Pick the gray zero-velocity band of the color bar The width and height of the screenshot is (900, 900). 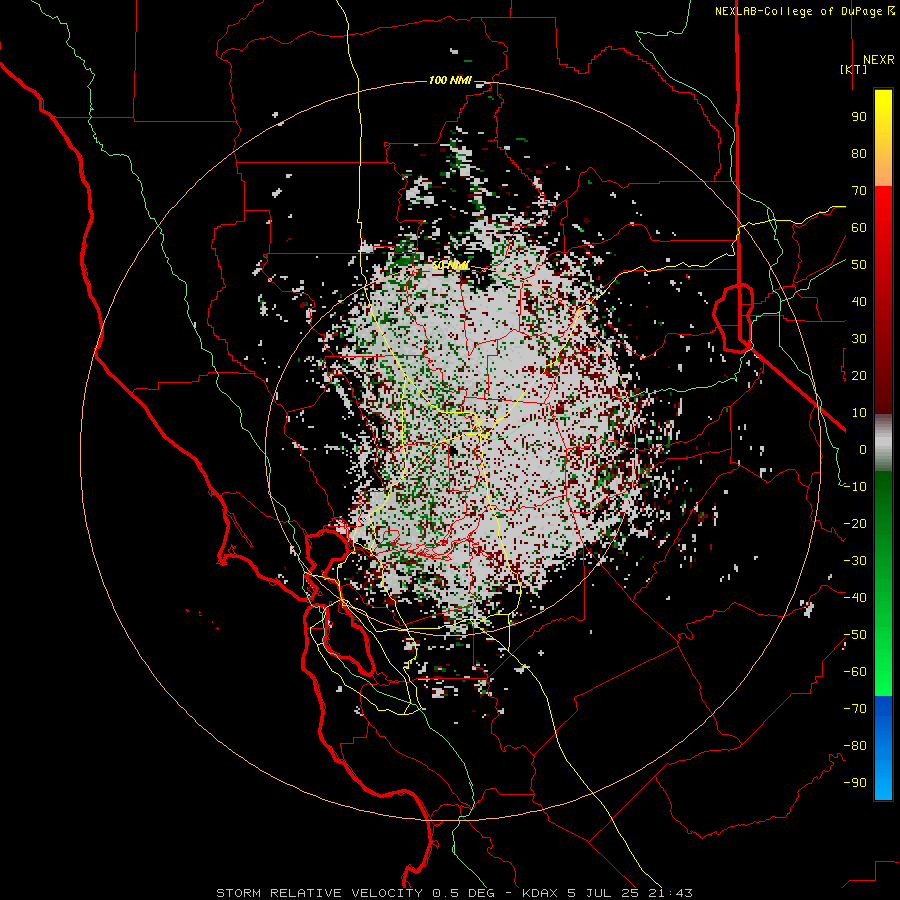click(883, 443)
